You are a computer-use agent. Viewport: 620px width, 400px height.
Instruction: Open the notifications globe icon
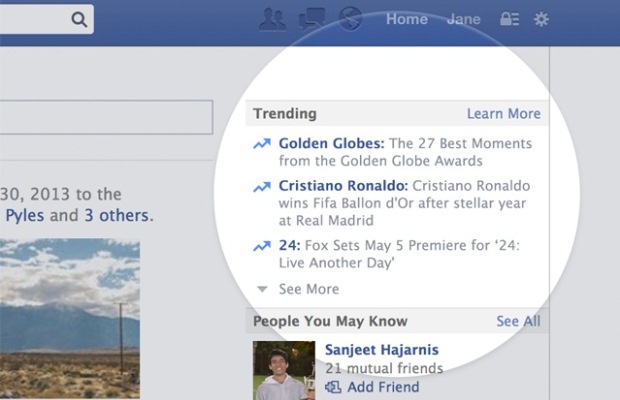(x=350, y=19)
